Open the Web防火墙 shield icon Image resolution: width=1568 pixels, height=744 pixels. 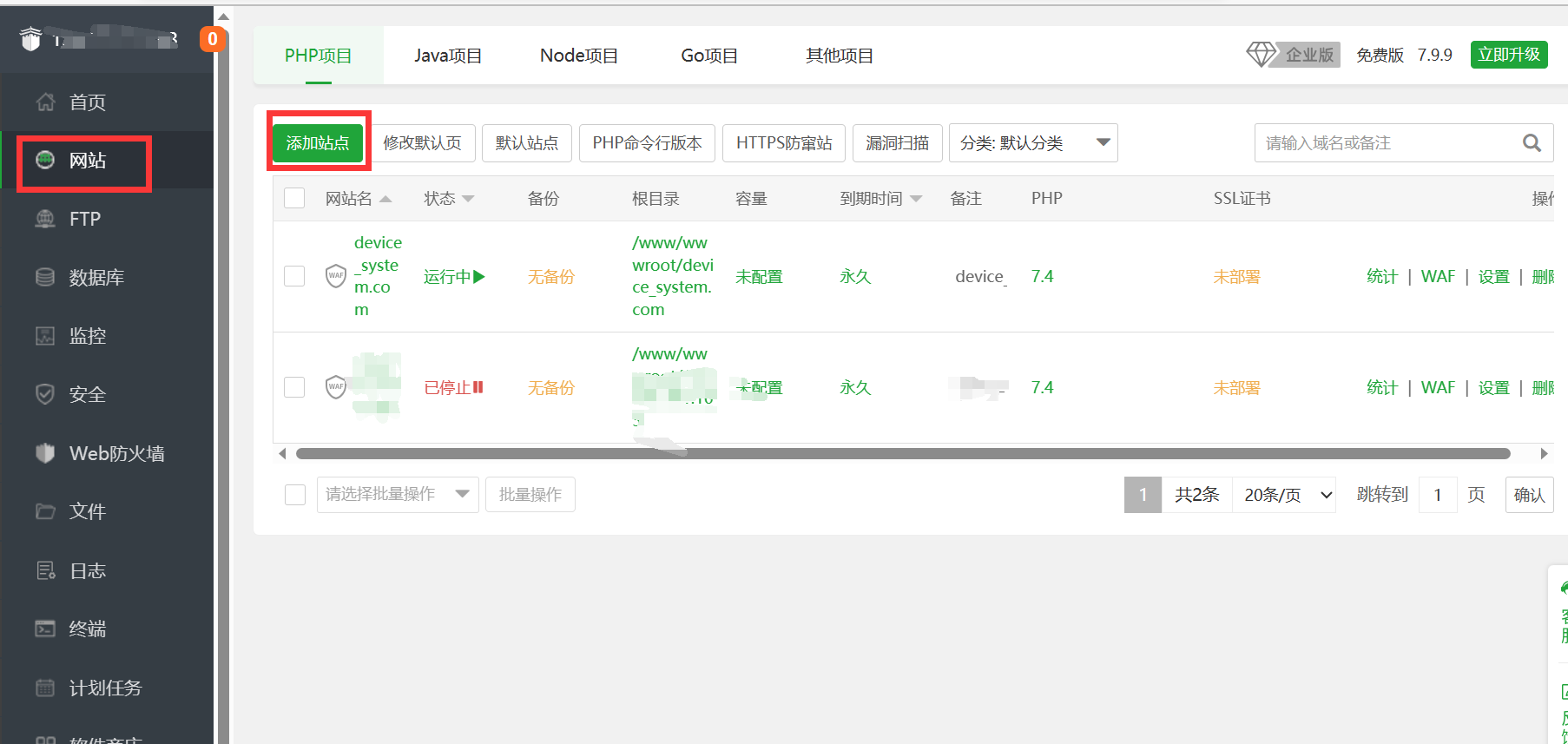point(45,453)
